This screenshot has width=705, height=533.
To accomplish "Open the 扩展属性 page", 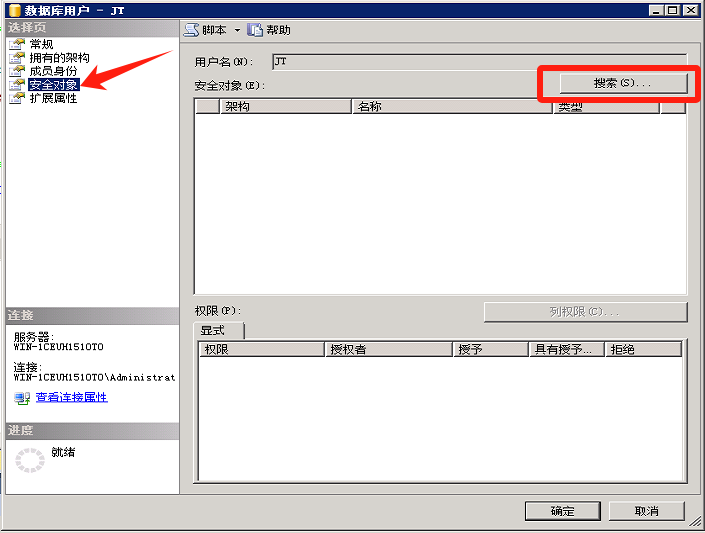I will coord(54,98).
